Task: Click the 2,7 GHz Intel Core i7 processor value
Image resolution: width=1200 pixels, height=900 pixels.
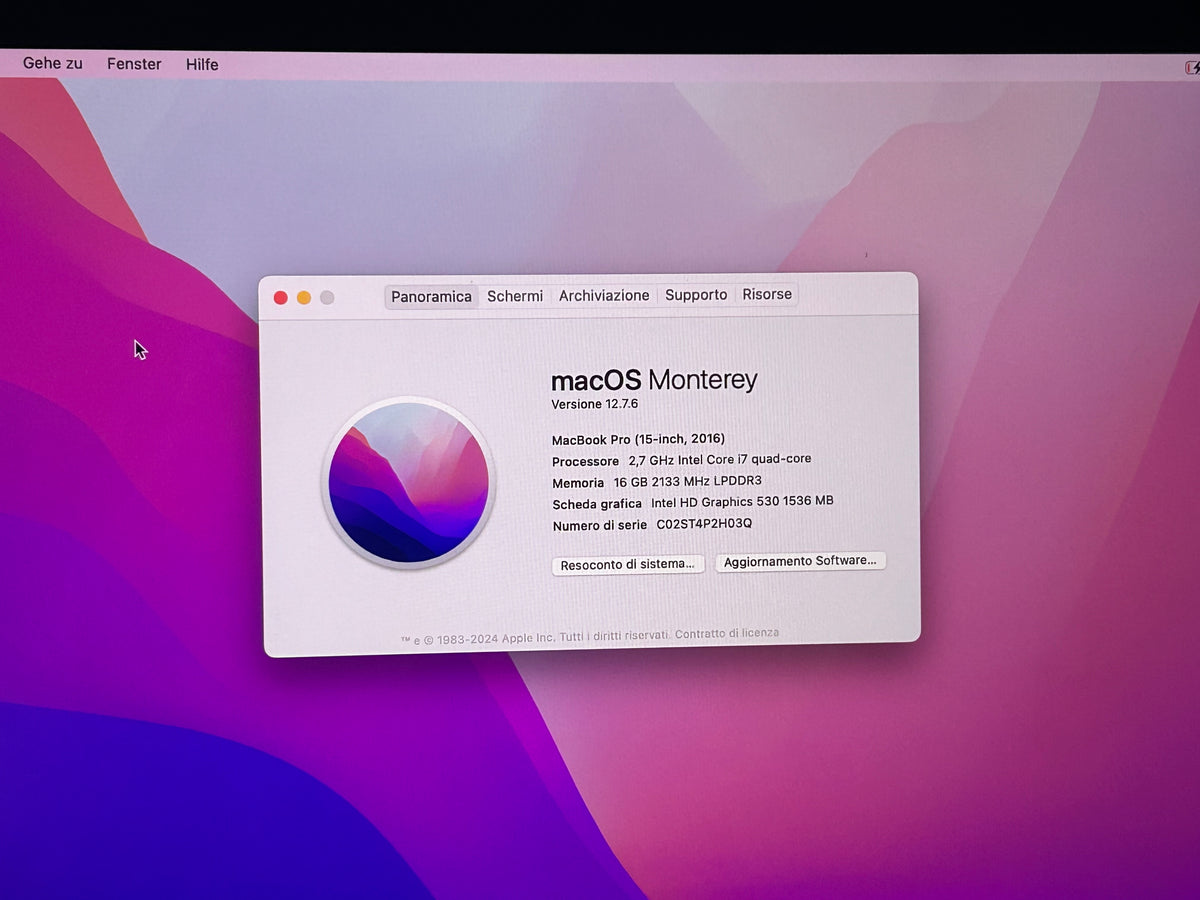Action: (720, 460)
